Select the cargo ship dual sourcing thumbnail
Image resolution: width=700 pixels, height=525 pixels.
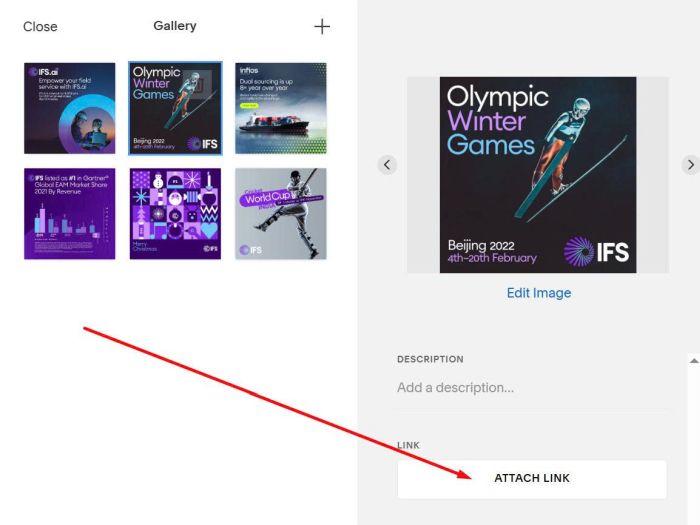pos(281,108)
